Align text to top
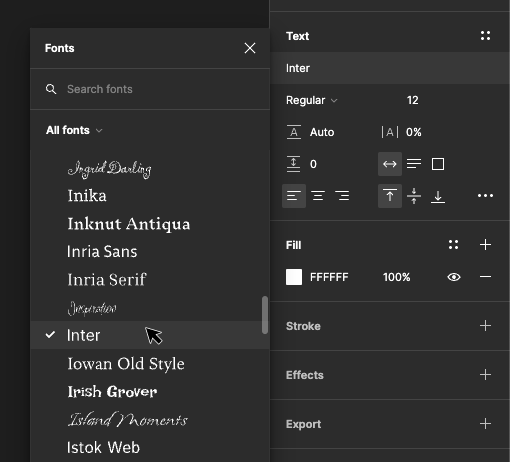 pos(390,196)
